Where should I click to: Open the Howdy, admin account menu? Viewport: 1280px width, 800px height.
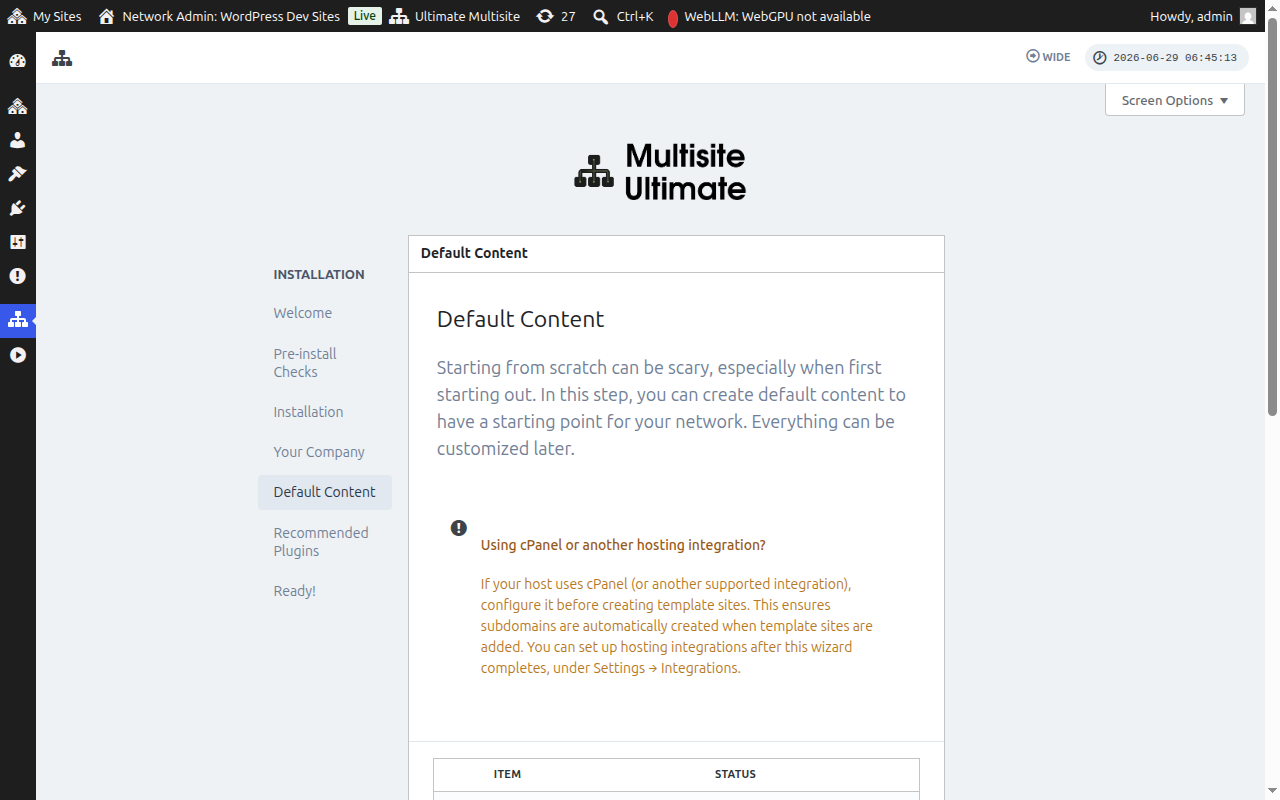pos(1203,16)
